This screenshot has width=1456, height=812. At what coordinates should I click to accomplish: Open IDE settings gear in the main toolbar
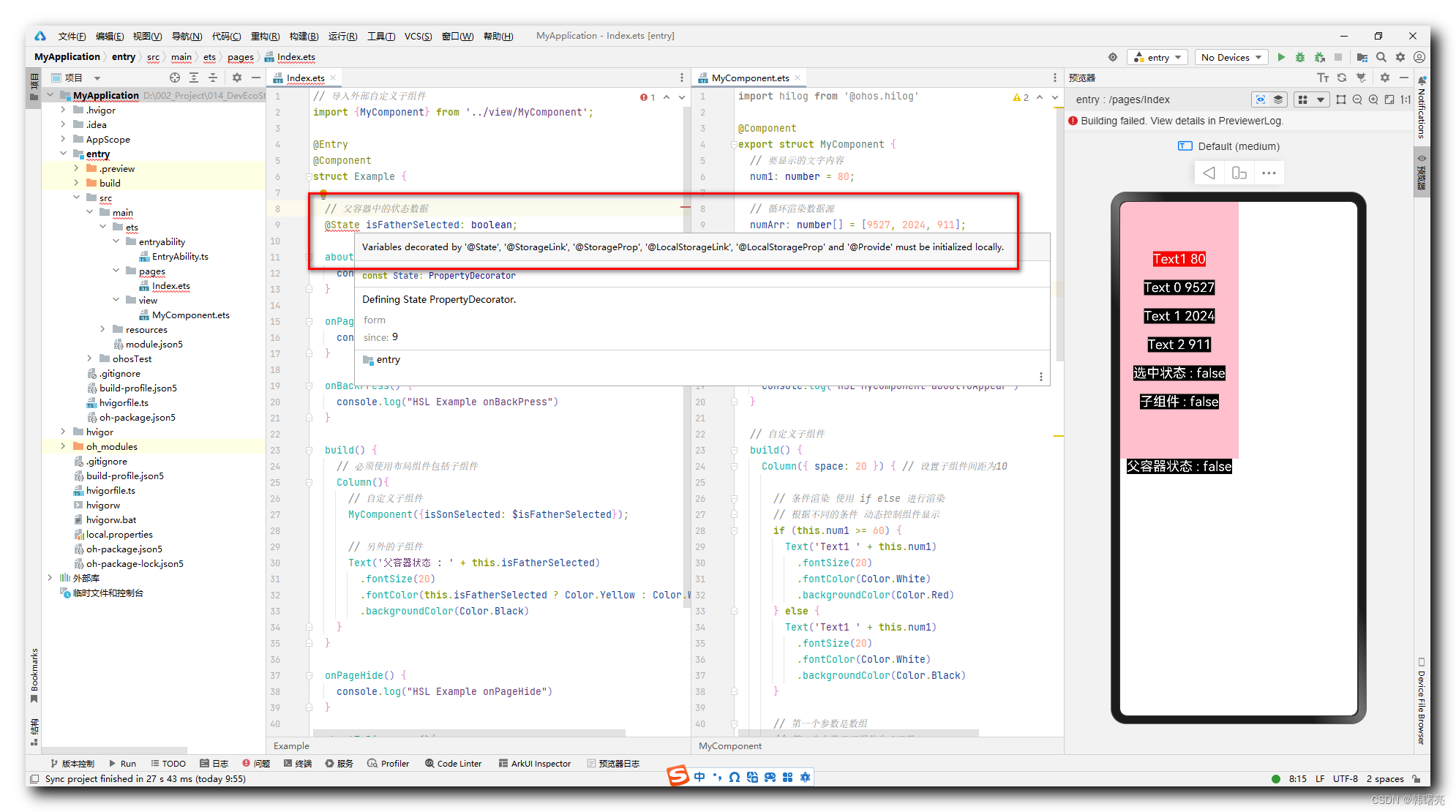(x=1400, y=57)
